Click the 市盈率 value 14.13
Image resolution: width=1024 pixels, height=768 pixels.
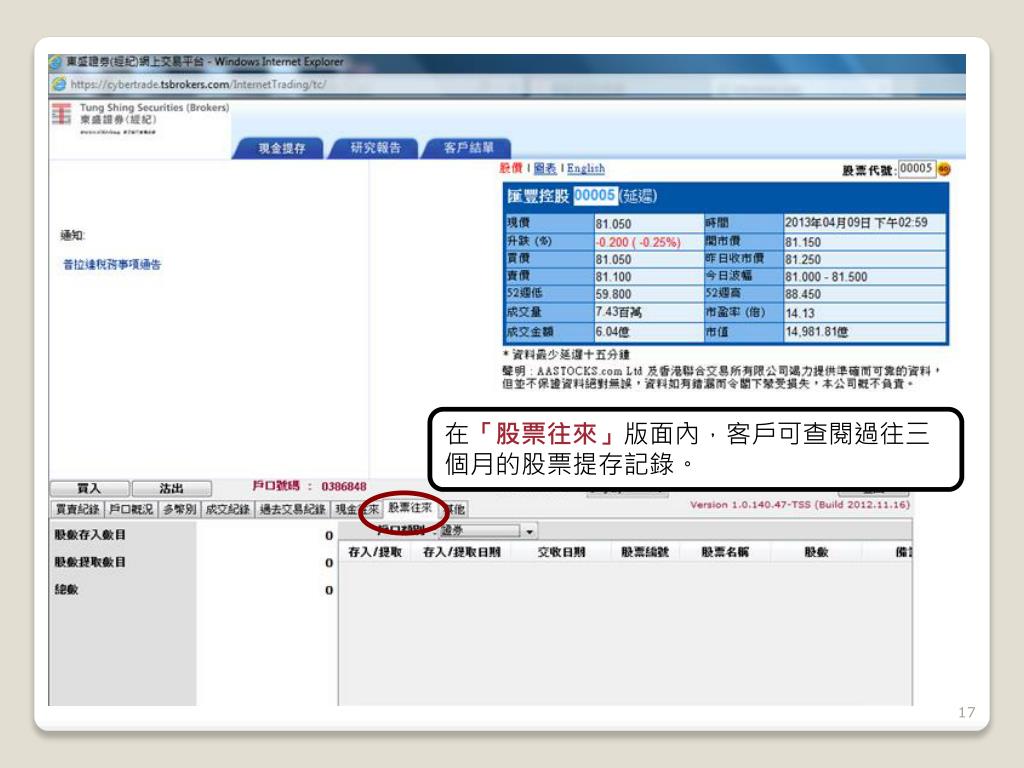[800, 313]
